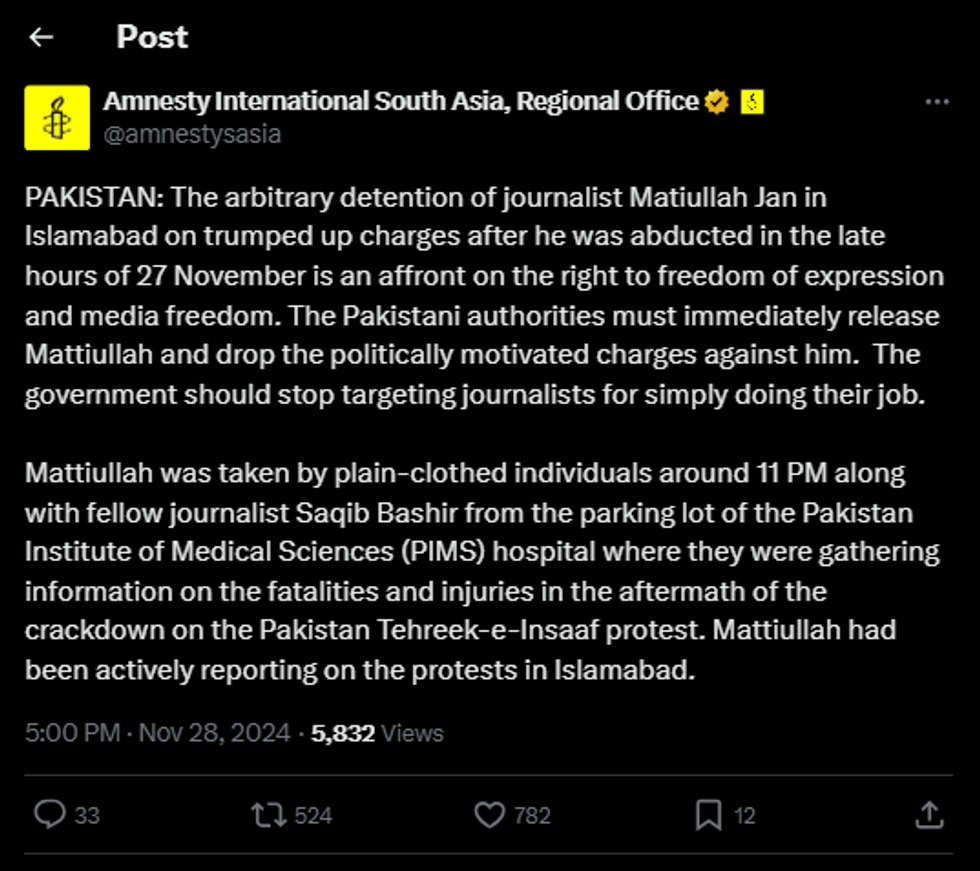Screen dimensions: 980x871
Task: Click the bookmark count 12
Action: 745,816
